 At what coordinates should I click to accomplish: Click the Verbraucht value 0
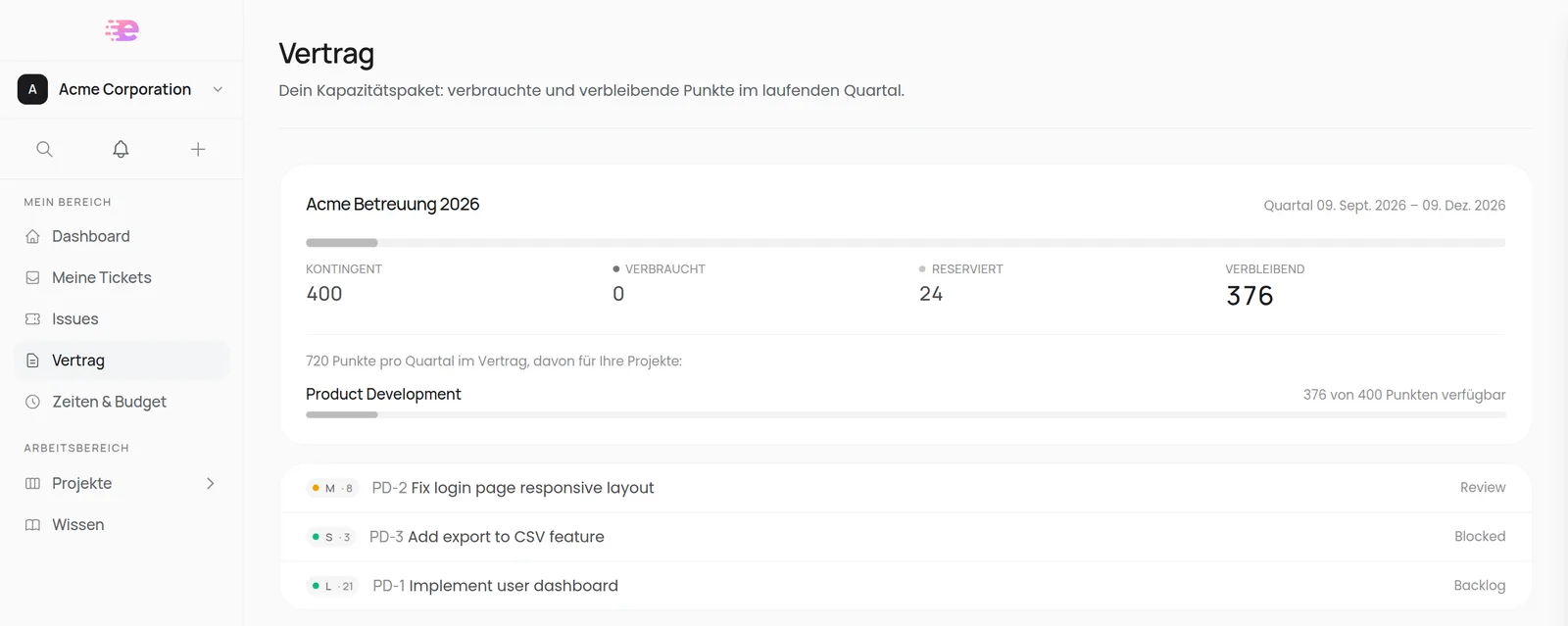tap(618, 294)
